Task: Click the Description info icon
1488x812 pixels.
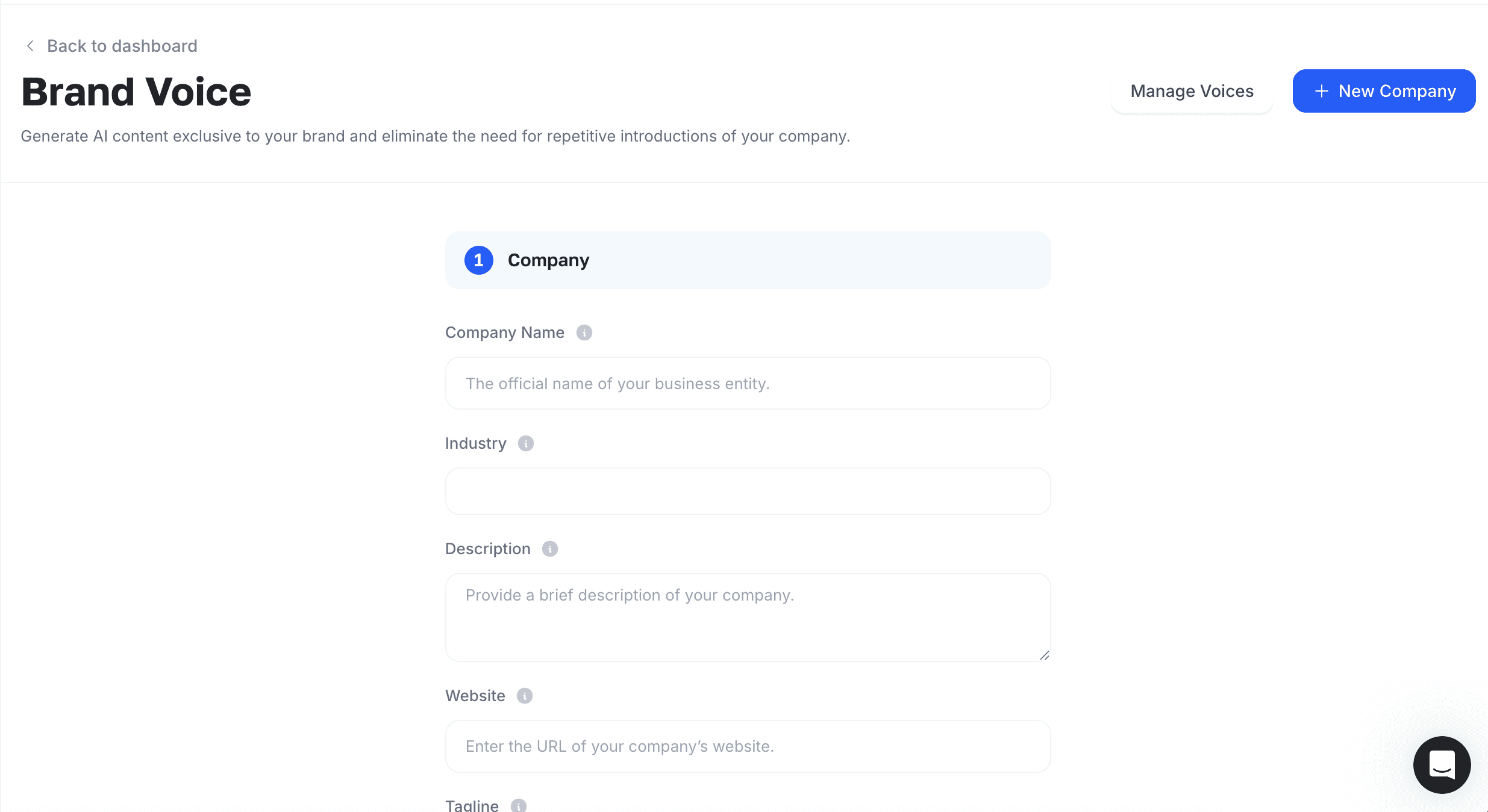Action: click(549, 549)
